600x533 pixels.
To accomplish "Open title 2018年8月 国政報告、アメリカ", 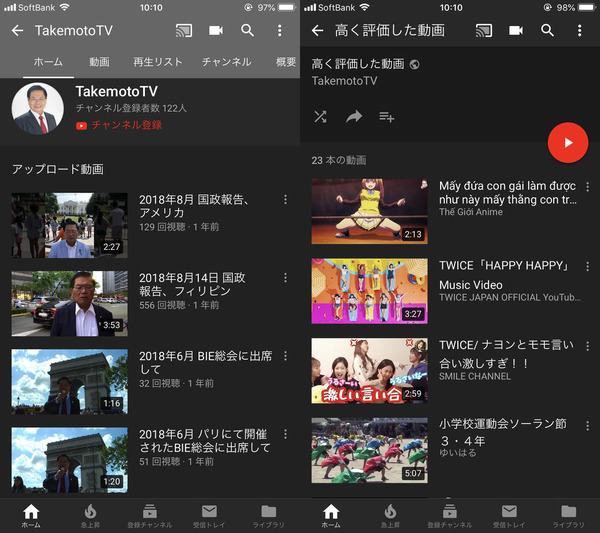I will (x=194, y=206).
